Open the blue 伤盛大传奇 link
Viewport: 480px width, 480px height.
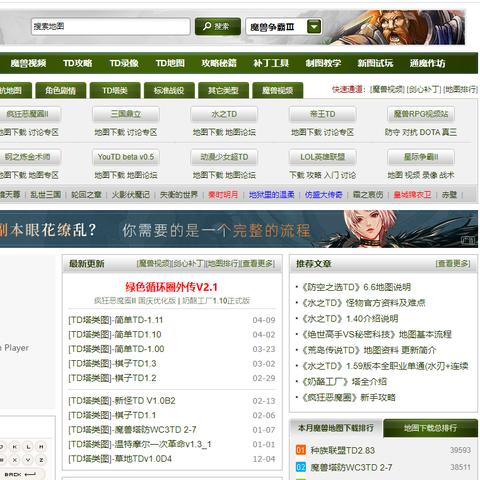[x=324, y=195]
